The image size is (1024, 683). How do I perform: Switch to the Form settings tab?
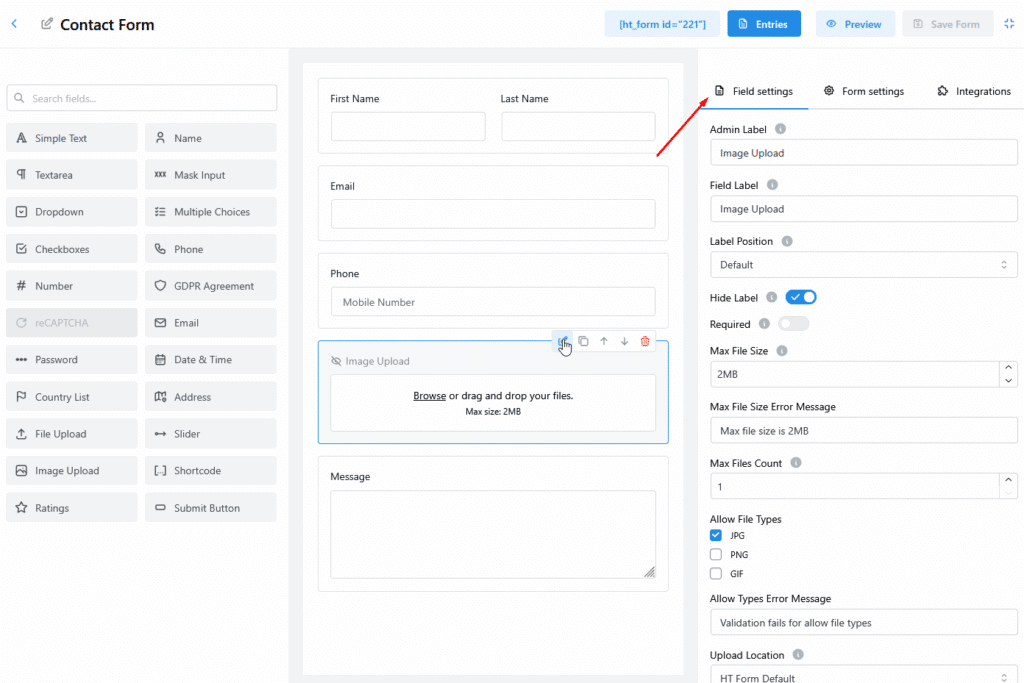863,91
